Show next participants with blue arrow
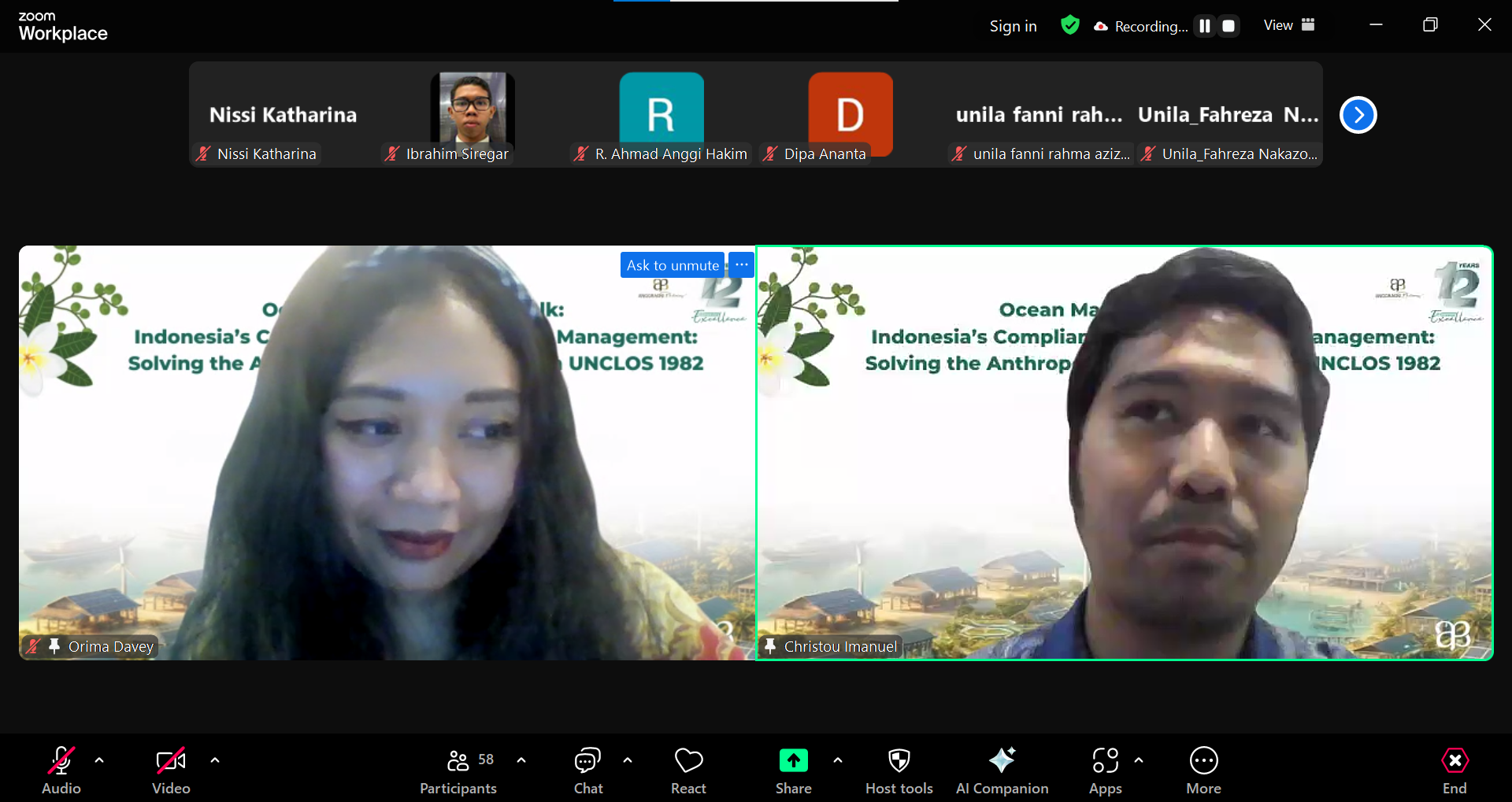The height and width of the screenshot is (802, 1512). pos(1358,115)
